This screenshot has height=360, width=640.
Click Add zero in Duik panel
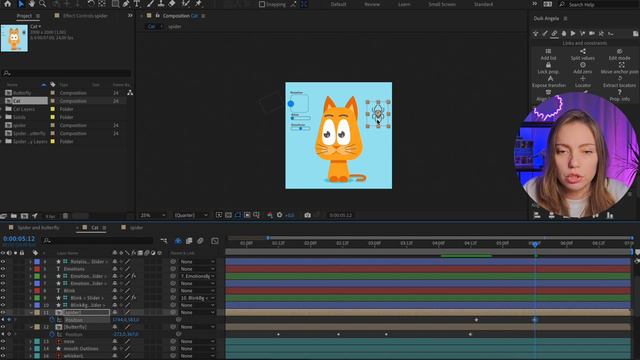[x=582, y=68]
